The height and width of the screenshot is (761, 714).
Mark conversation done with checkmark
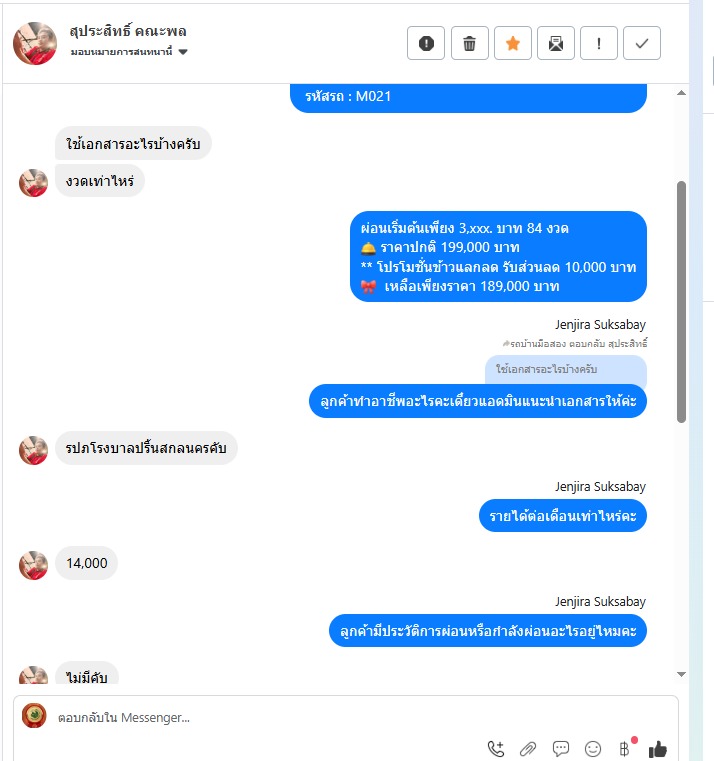(642, 43)
